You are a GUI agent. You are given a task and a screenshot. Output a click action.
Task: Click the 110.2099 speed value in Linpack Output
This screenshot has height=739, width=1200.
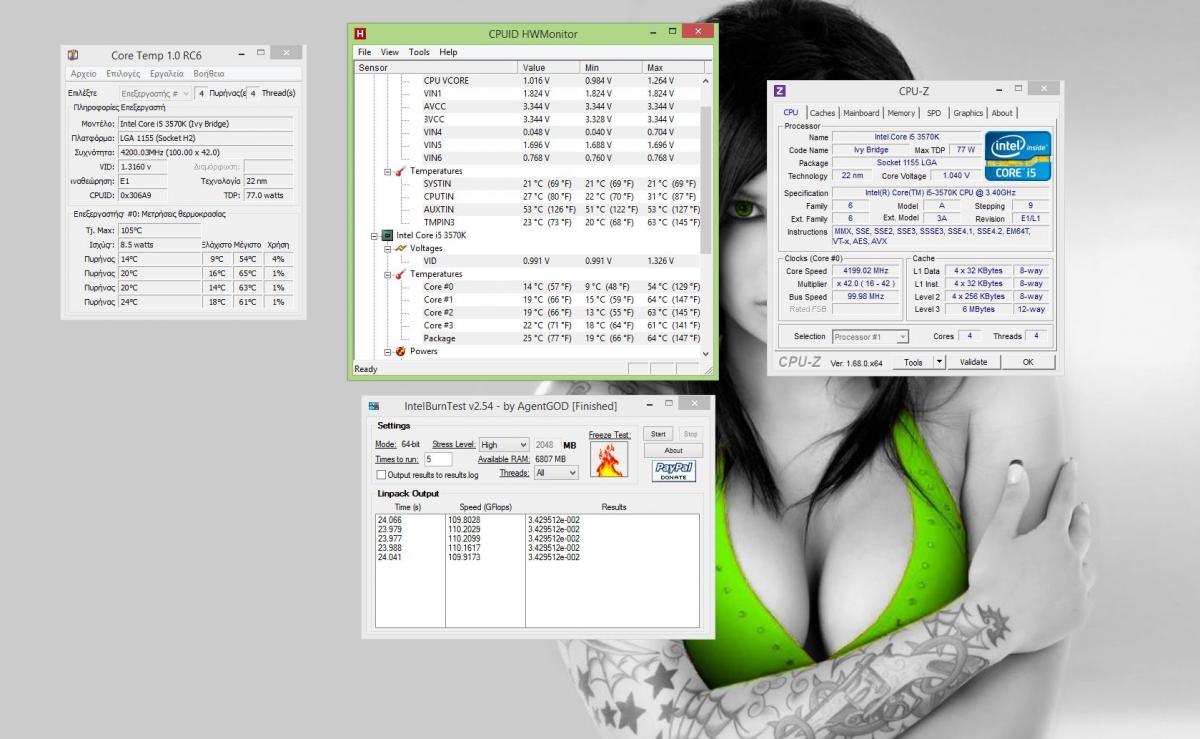(x=465, y=539)
